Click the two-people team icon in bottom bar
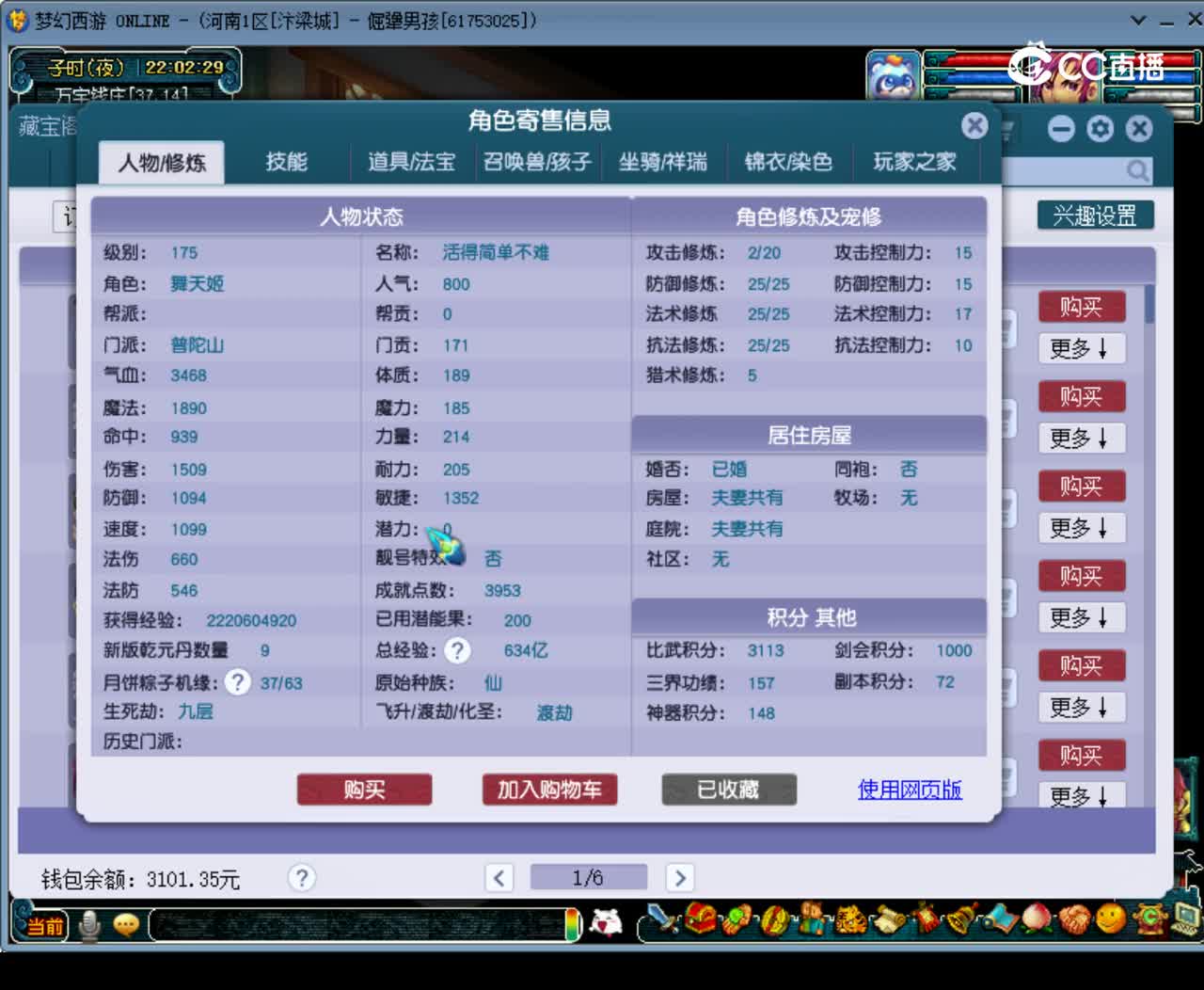The height and width of the screenshot is (990, 1204). tap(812, 919)
